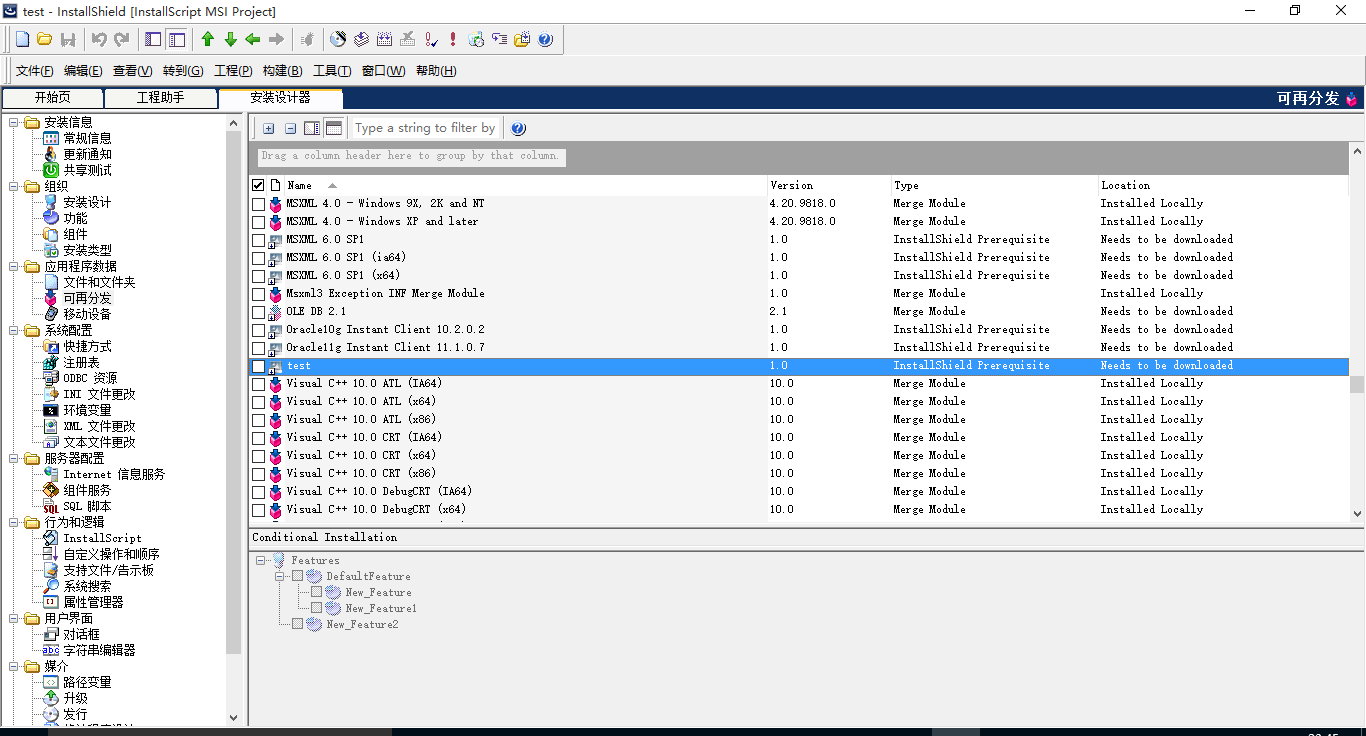Collapse the 用户界面 tree folder
This screenshot has width=1366, height=736.
[x=14, y=618]
